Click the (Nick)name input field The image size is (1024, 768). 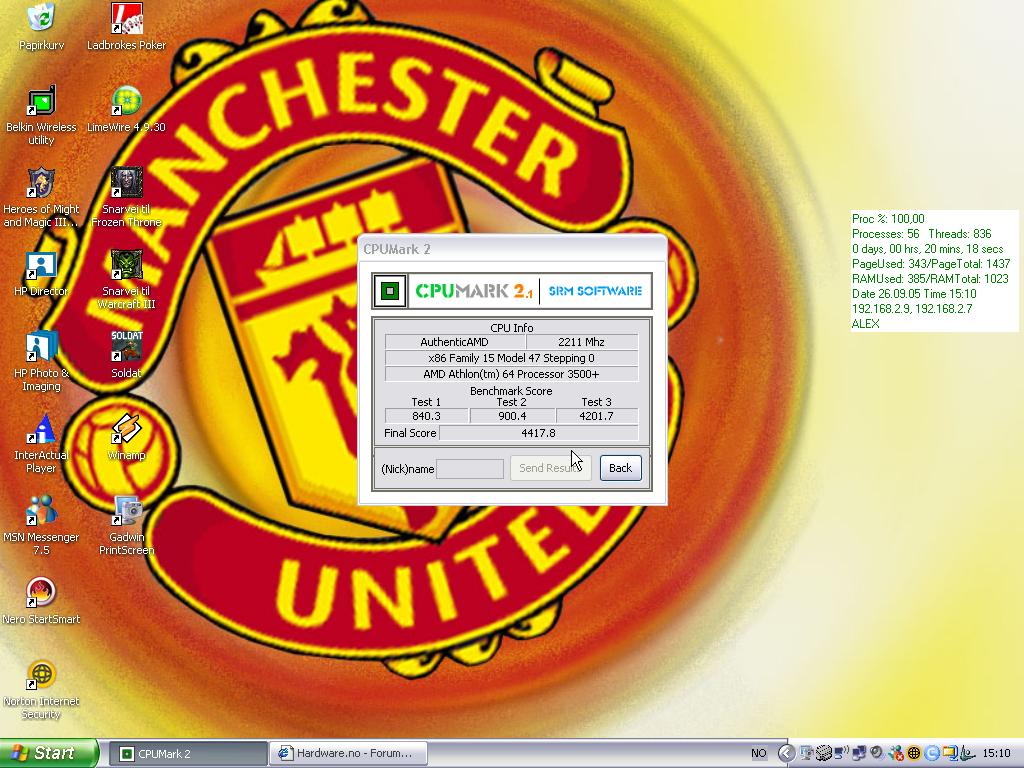[x=470, y=469]
